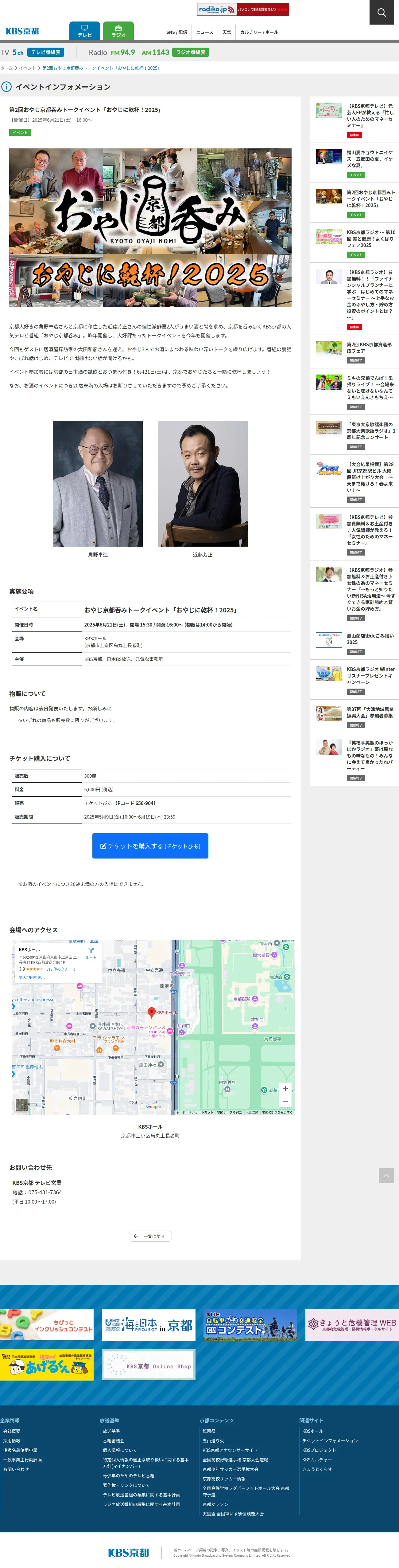The image size is (399, 1568).
Task: Open footer link 採用情報
Action: coord(12,1440)
